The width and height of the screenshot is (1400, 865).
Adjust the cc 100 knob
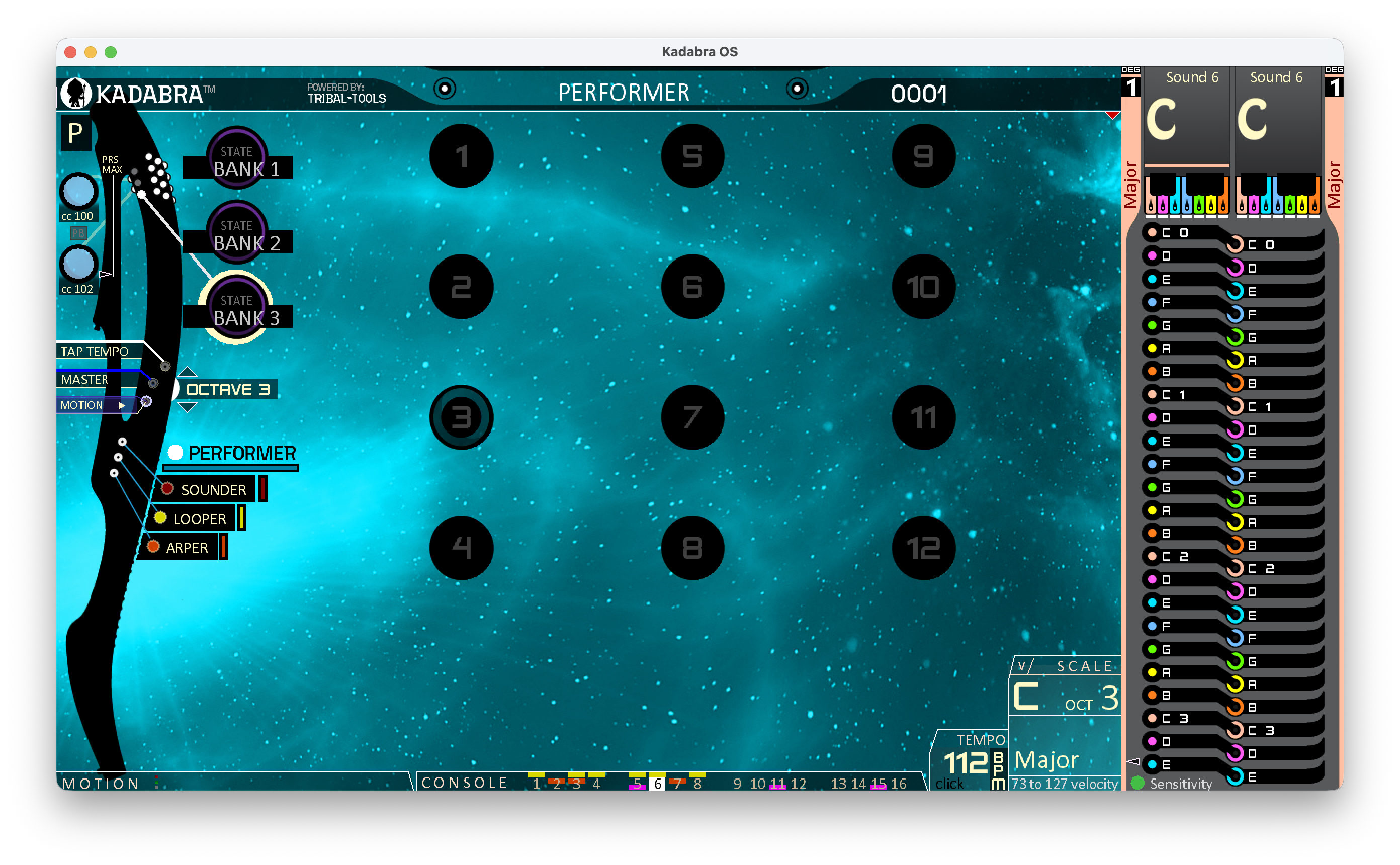tap(78, 191)
